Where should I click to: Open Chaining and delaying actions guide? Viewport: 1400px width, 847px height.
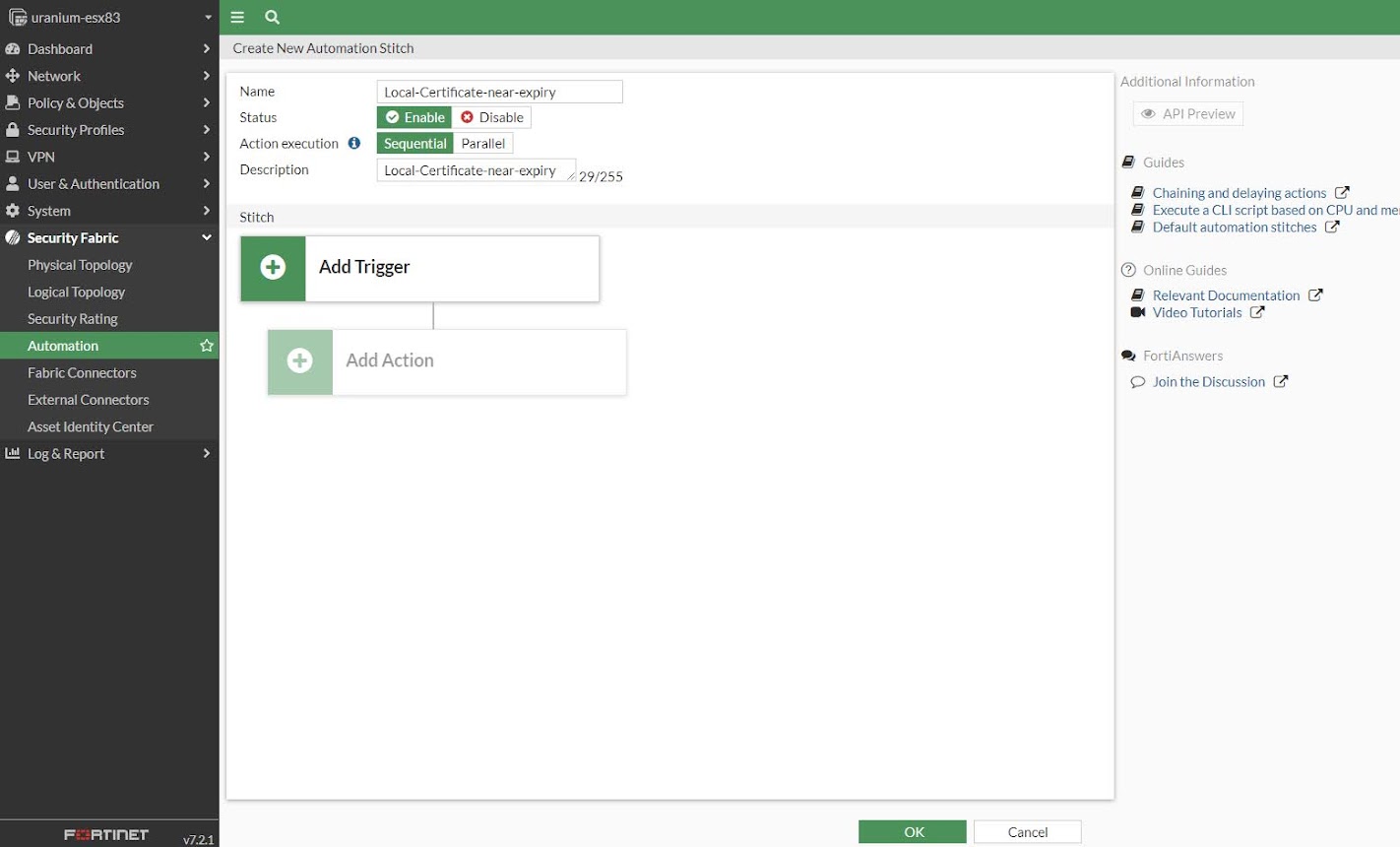[x=1240, y=193]
